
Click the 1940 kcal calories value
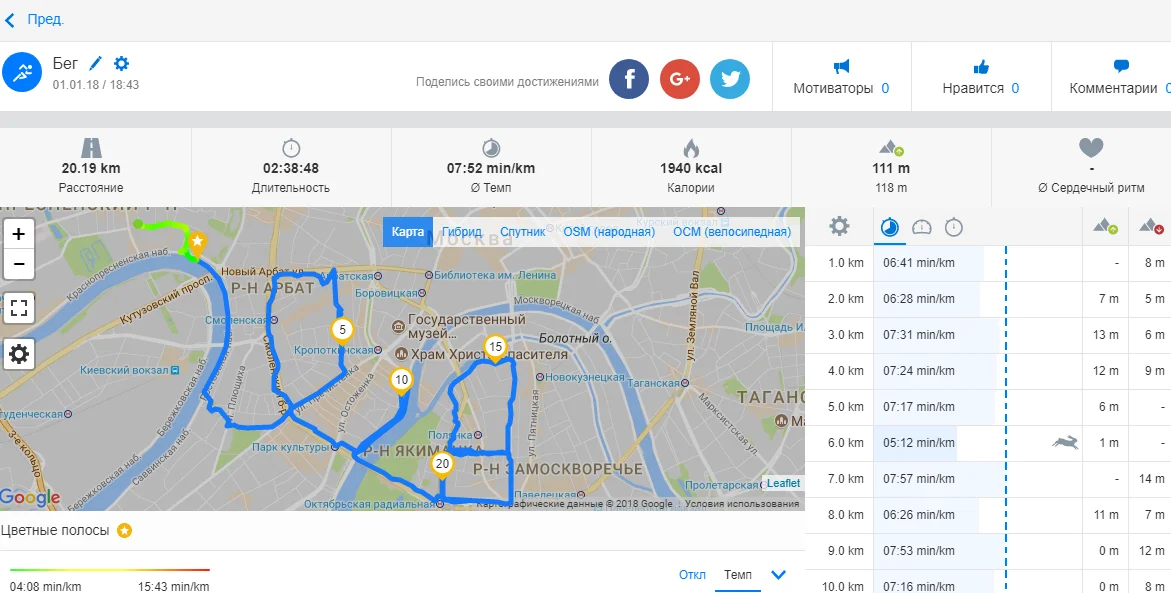[691, 168]
